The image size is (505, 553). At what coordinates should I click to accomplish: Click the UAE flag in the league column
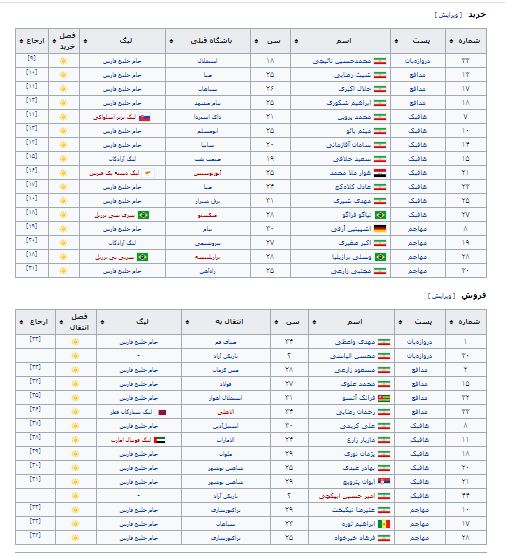159,440
